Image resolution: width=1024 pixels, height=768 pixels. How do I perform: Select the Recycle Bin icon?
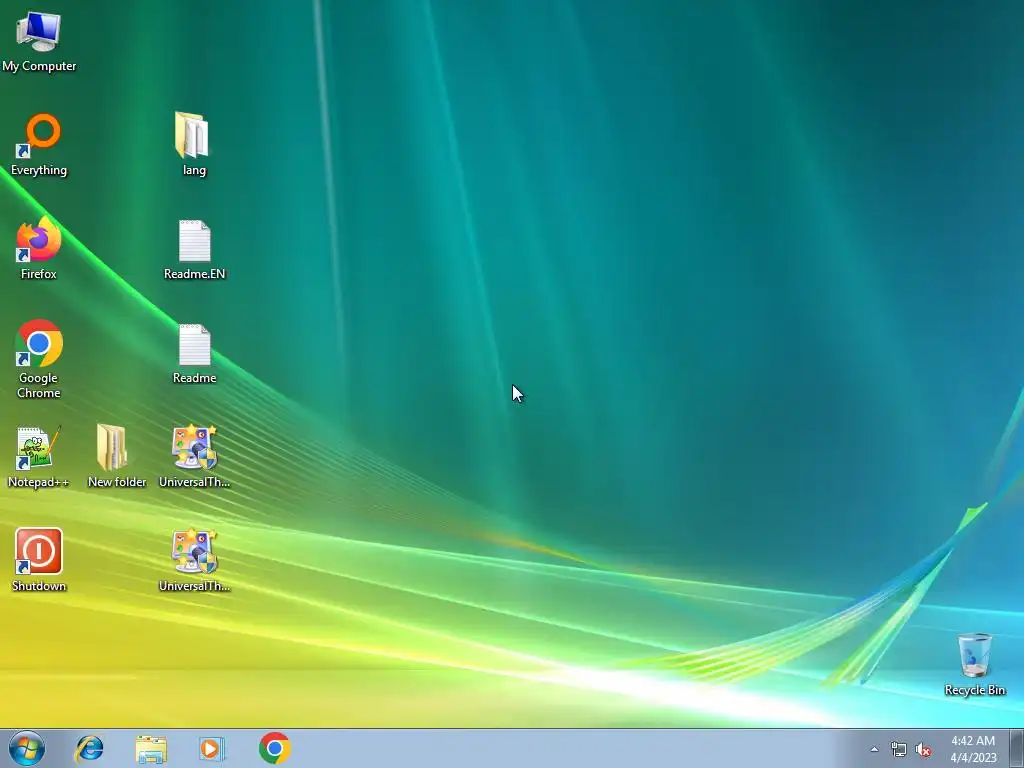click(974, 664)
